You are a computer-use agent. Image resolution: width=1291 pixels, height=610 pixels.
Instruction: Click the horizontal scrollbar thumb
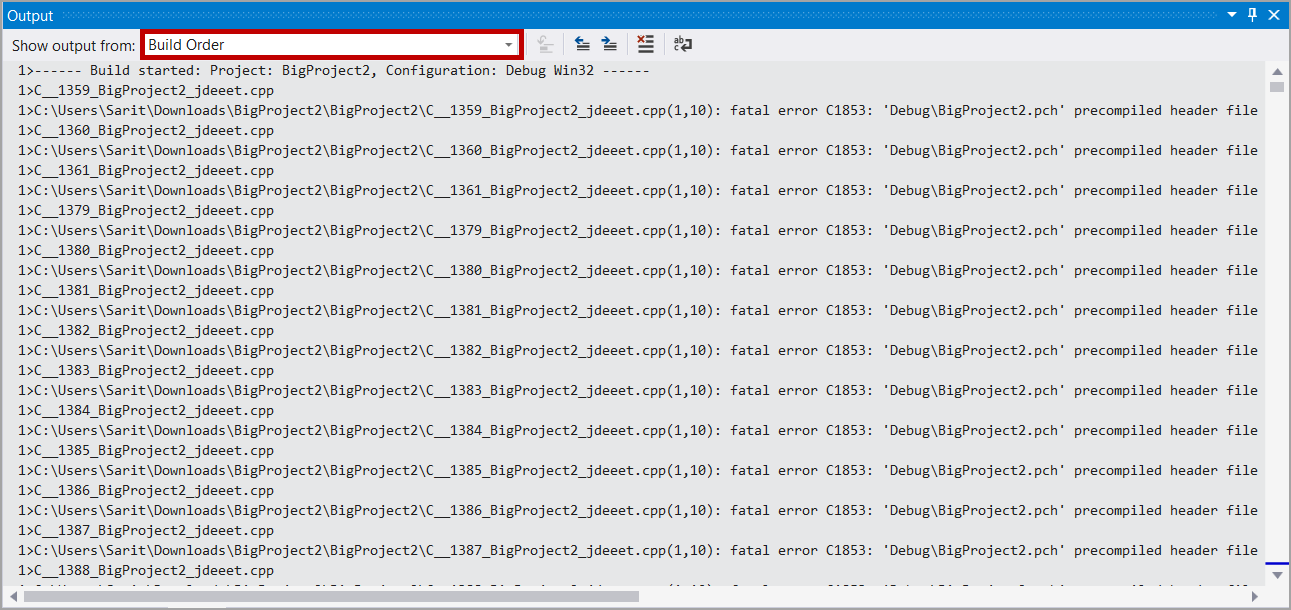tap(330, 596)
